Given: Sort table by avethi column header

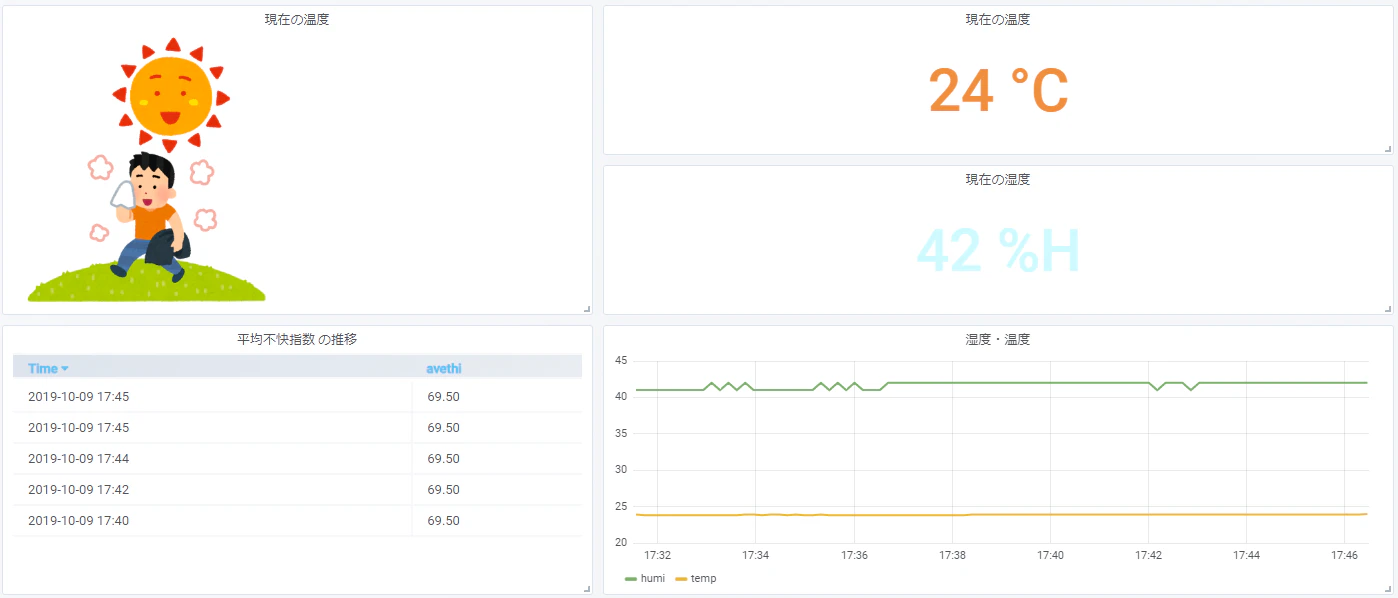Looking at the screenshot, I should (x=444, y=369).
